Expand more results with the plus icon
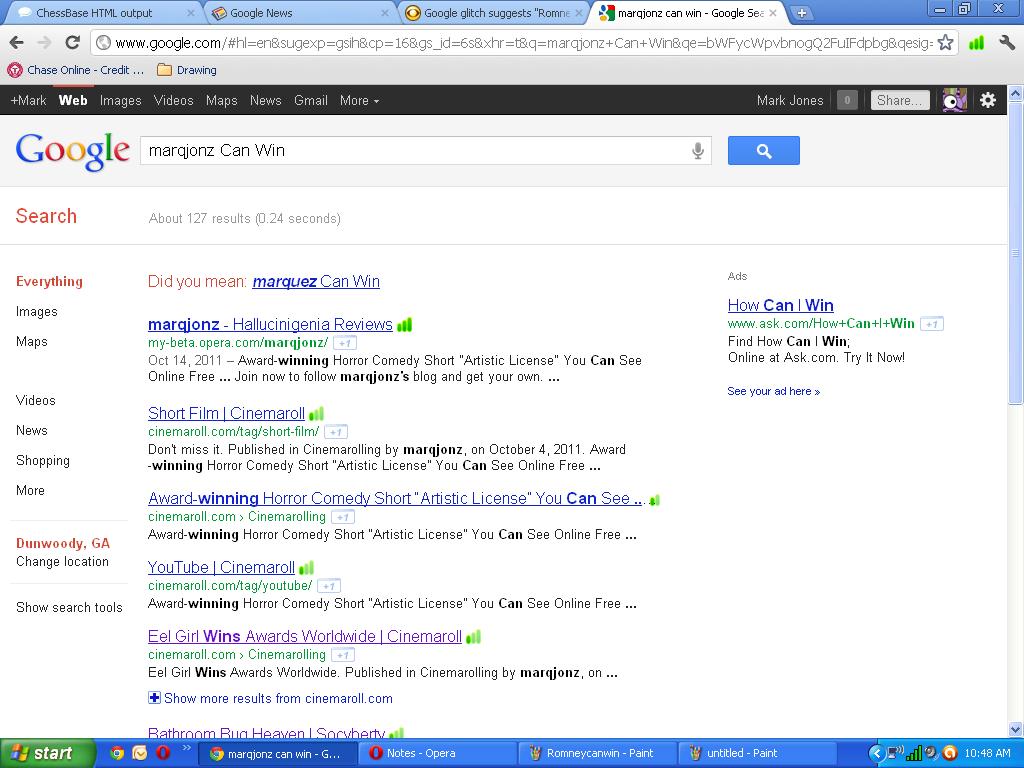 click(x=154, y=698)
